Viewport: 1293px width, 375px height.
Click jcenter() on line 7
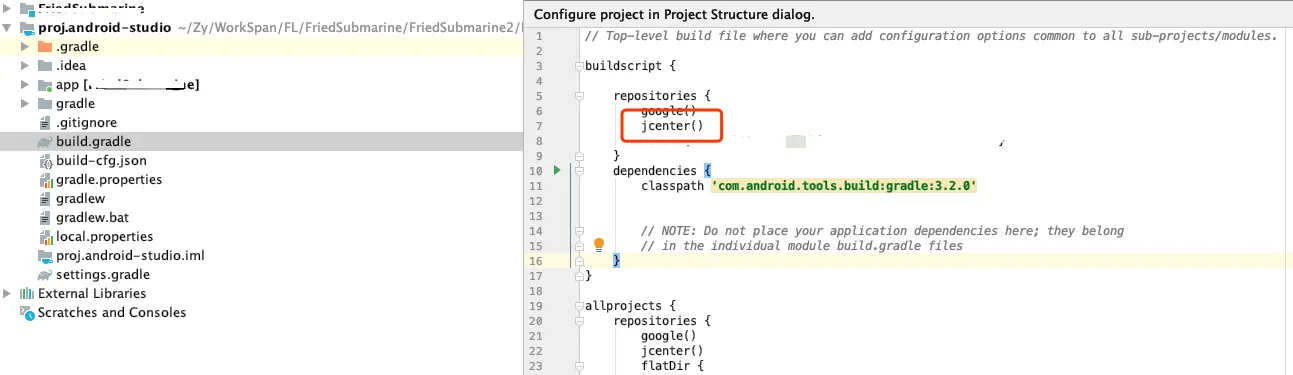pyautogui.click(x=672, y=126)
